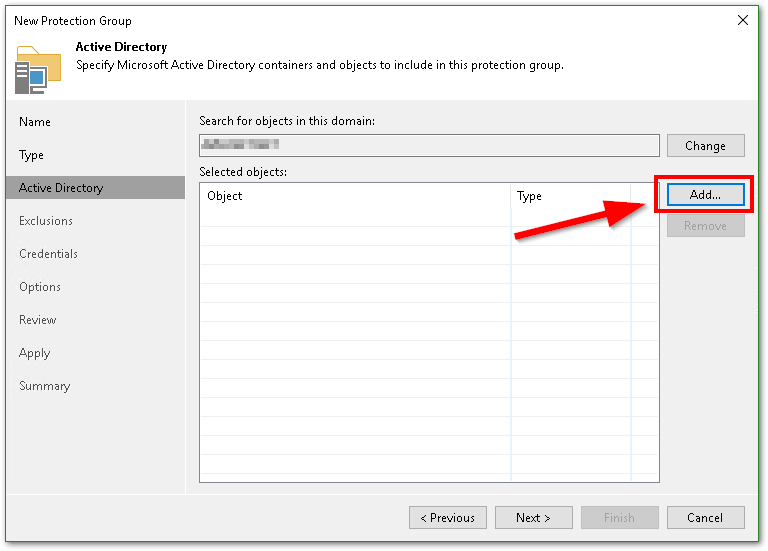This screenshot has height=551, width=768.
Task: Sort by the Object column header
Action: coord(355,196)
